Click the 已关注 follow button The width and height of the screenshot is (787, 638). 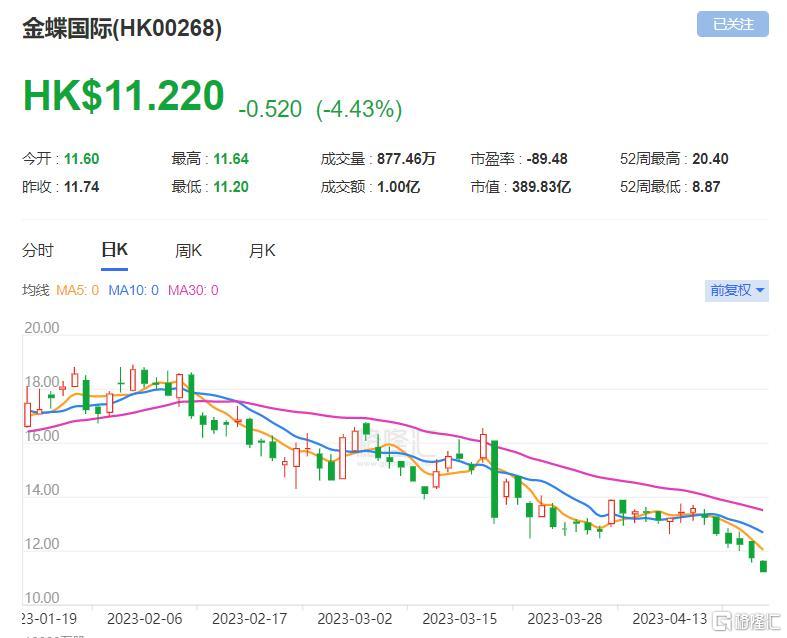(x=732, y=24)
